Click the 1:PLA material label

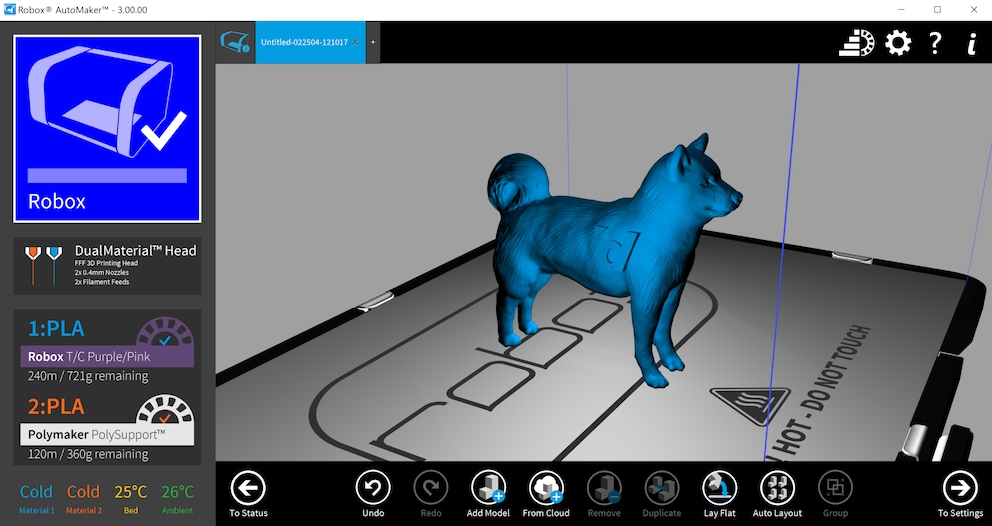pos(56,329)
